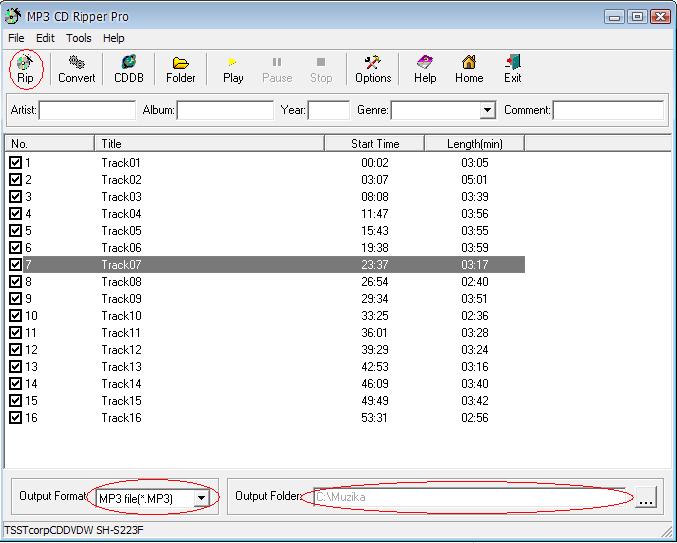Click into the Year field
This screenshot has width=677, height=543.
(x=329, y=110)
